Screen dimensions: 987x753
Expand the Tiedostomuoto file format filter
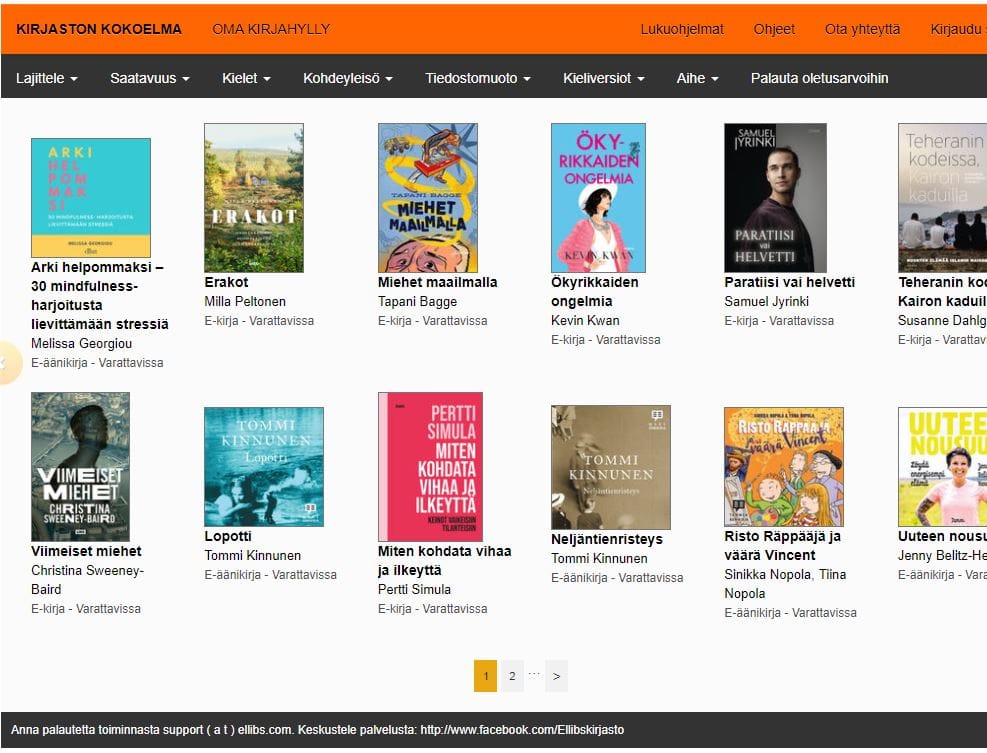(x=478, y=78)
